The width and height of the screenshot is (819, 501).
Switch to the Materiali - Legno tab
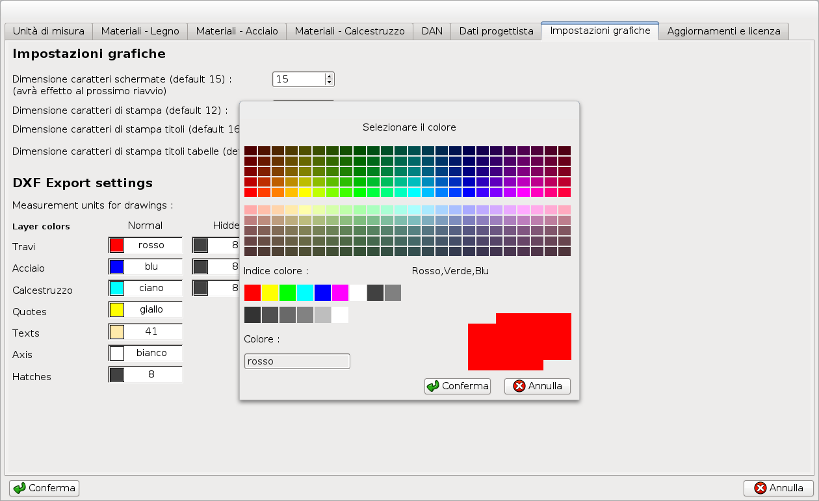pos(141,31)
